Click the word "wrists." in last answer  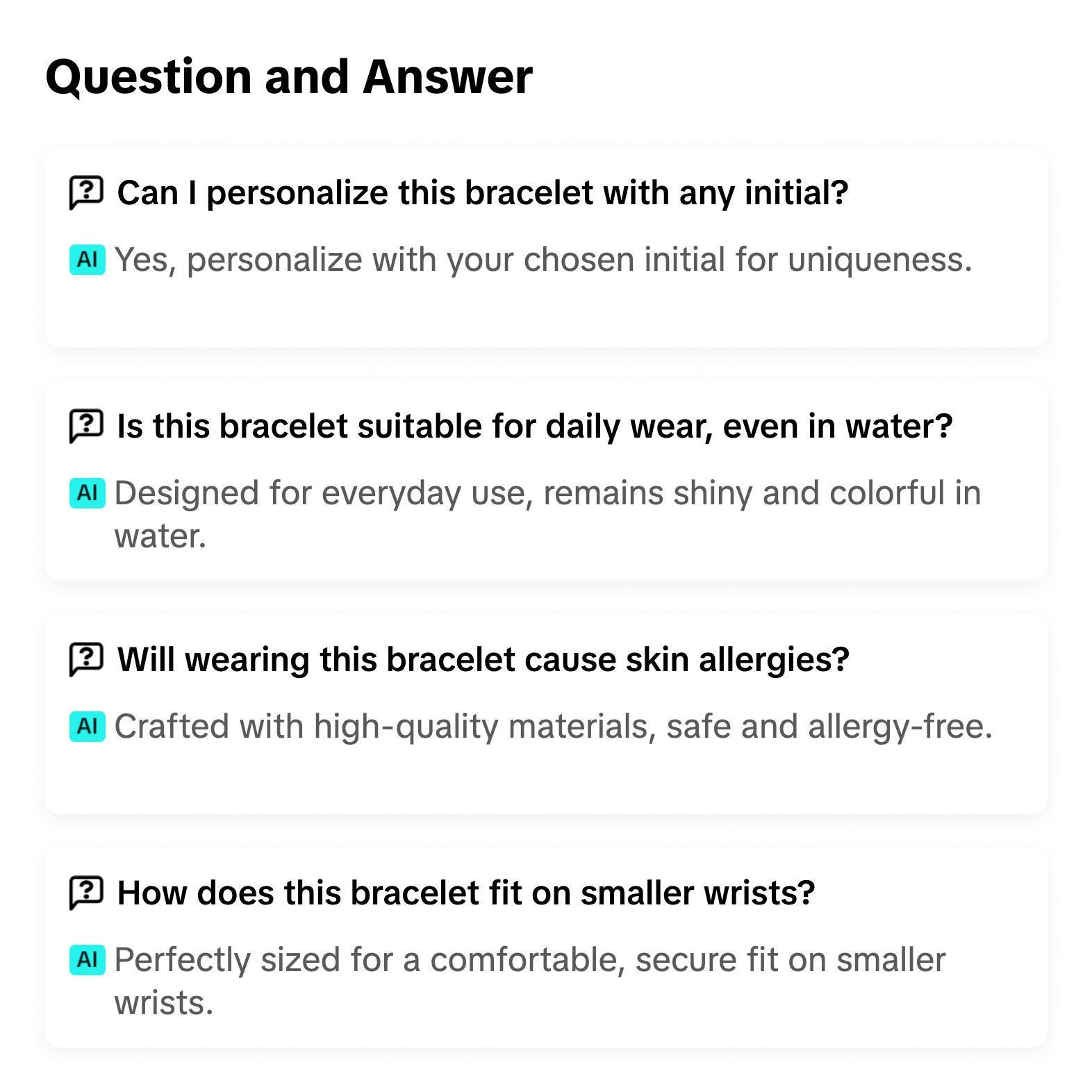[163, 1003]
